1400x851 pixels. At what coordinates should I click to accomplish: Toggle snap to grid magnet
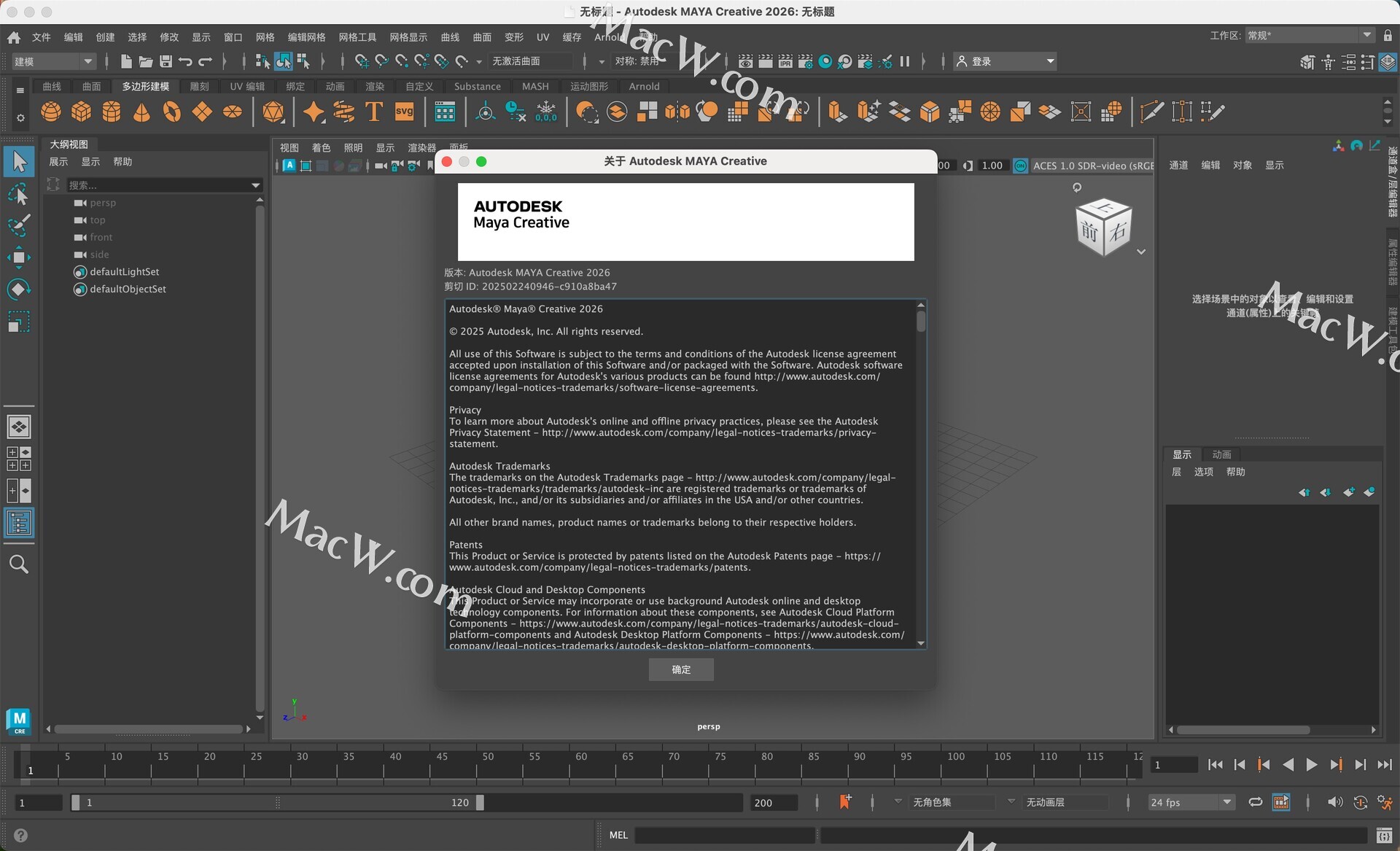pos(362,61)
